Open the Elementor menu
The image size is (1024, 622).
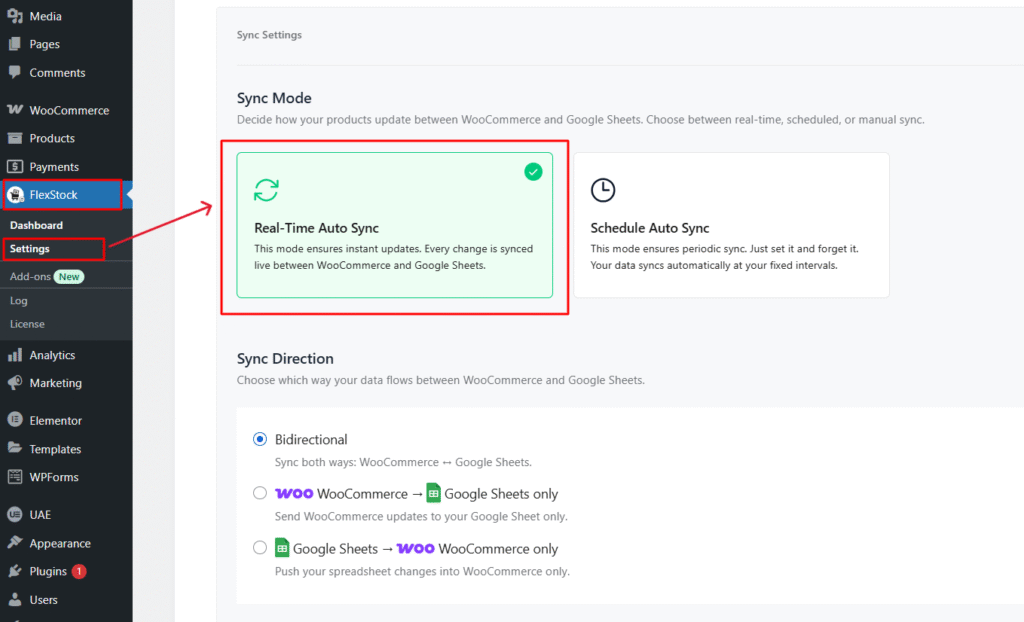click(x=56, y=421)
